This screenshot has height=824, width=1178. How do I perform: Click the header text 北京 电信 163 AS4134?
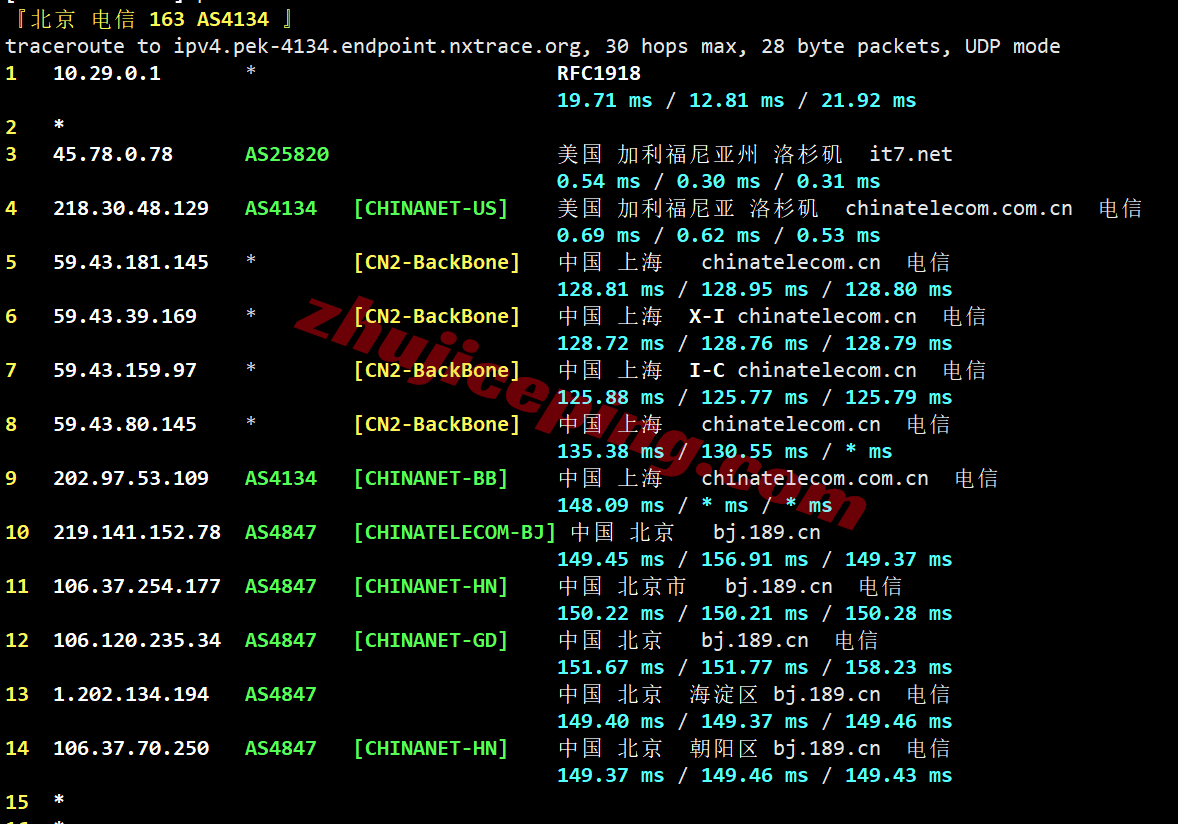coord(150,19)
